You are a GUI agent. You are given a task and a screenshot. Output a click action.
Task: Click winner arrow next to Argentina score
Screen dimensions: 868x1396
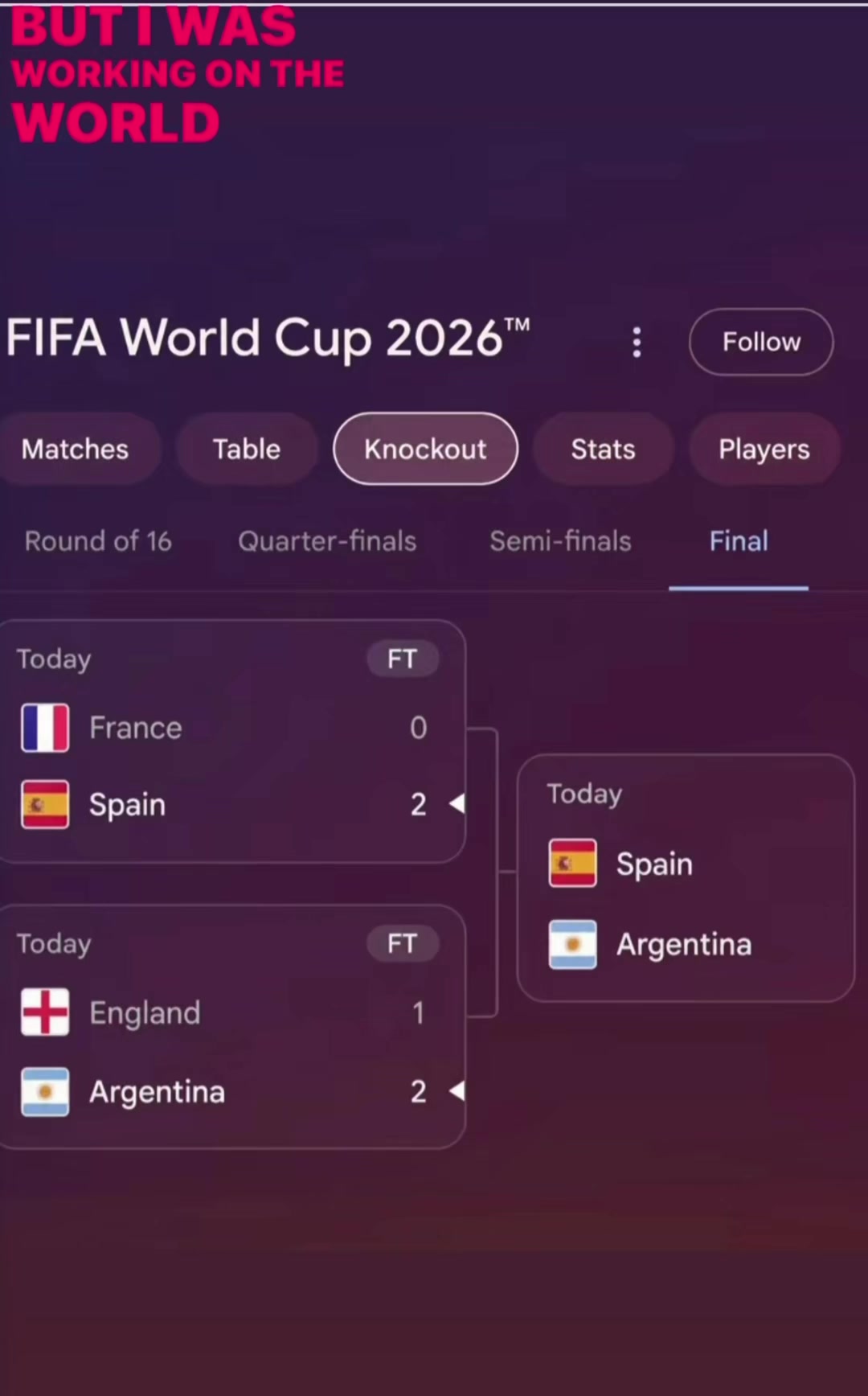pyautogui.click(x=457, y=1091)
